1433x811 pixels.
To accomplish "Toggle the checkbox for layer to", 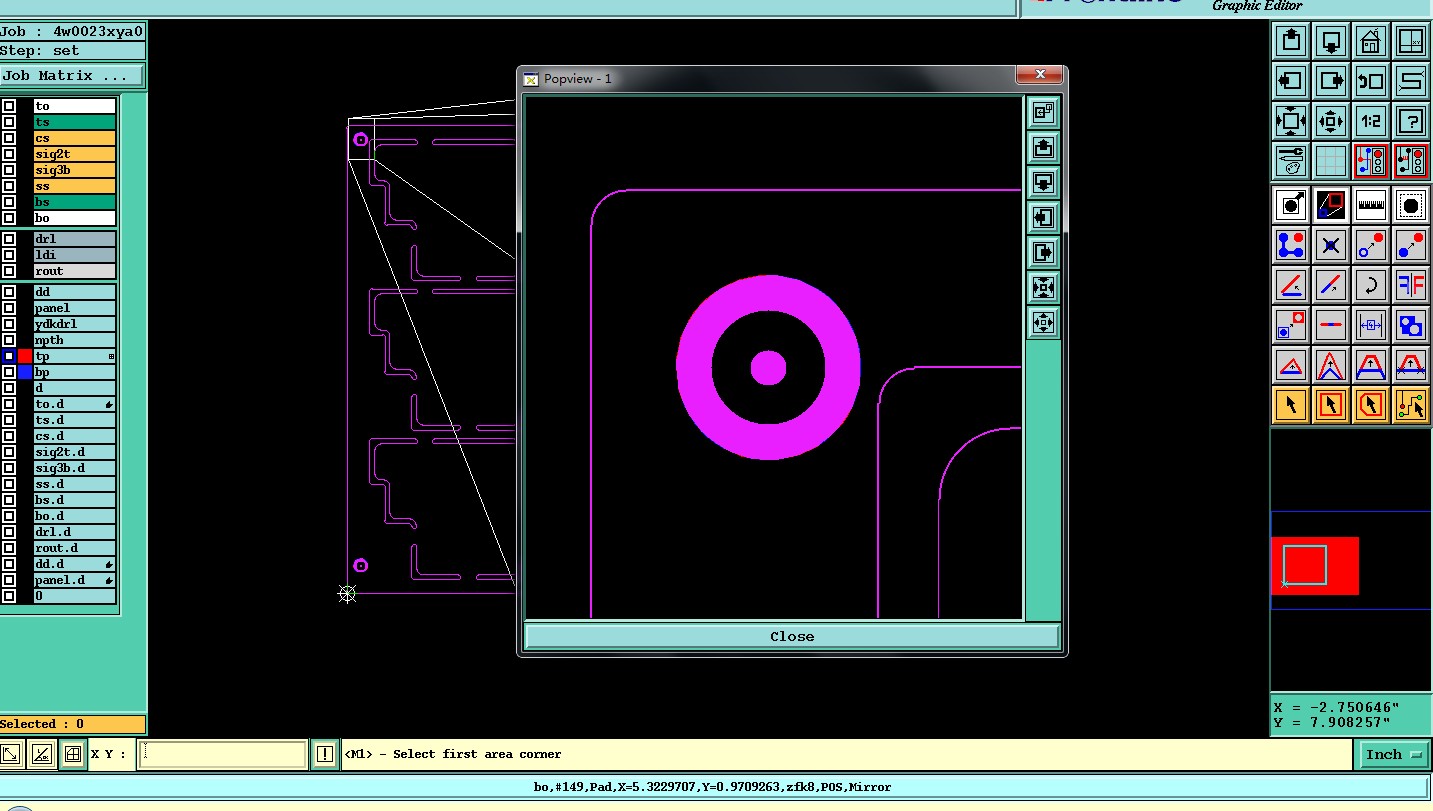I will 8,106.
